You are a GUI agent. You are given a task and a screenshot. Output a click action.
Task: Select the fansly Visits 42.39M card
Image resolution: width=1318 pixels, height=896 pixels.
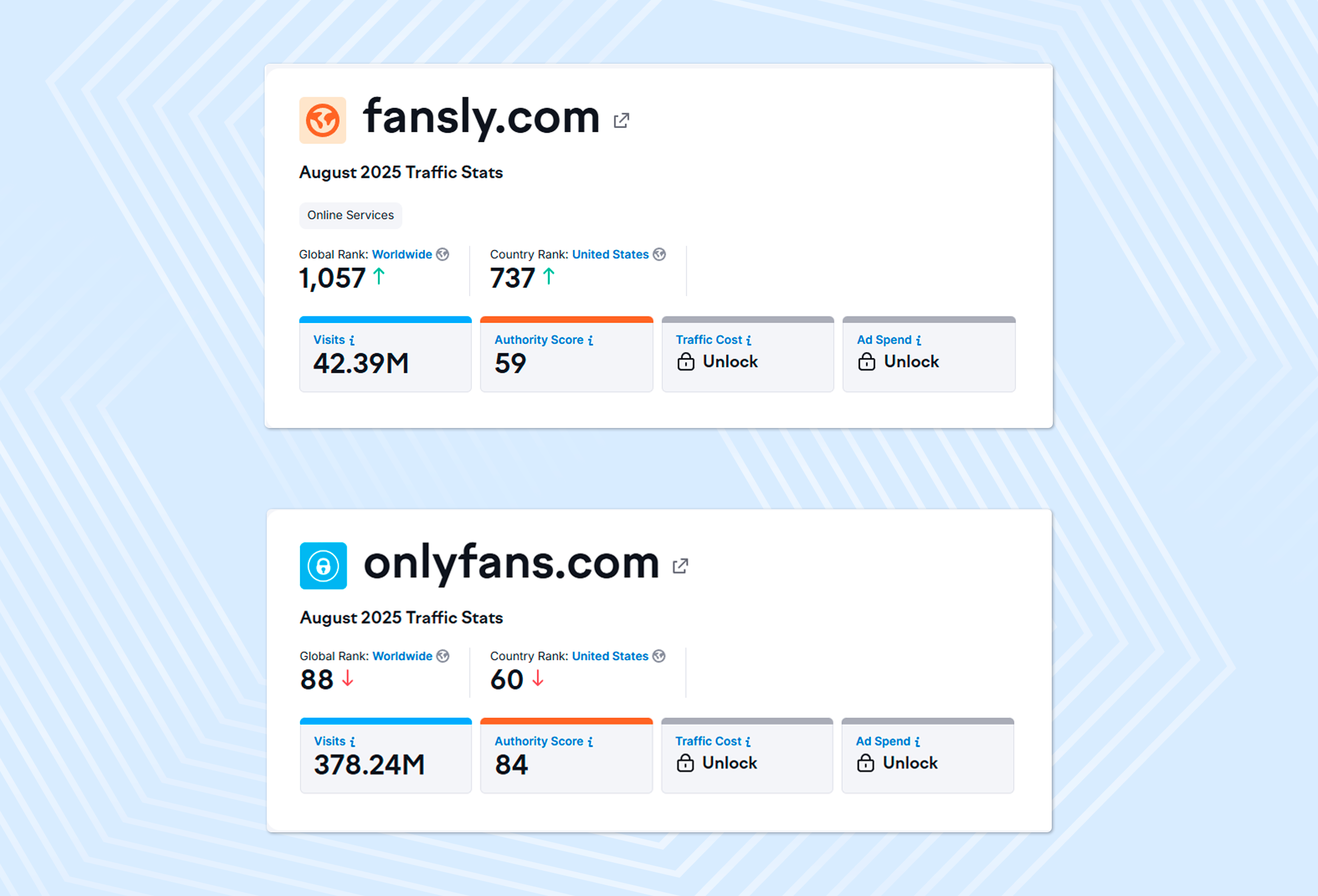coord(385,355)
